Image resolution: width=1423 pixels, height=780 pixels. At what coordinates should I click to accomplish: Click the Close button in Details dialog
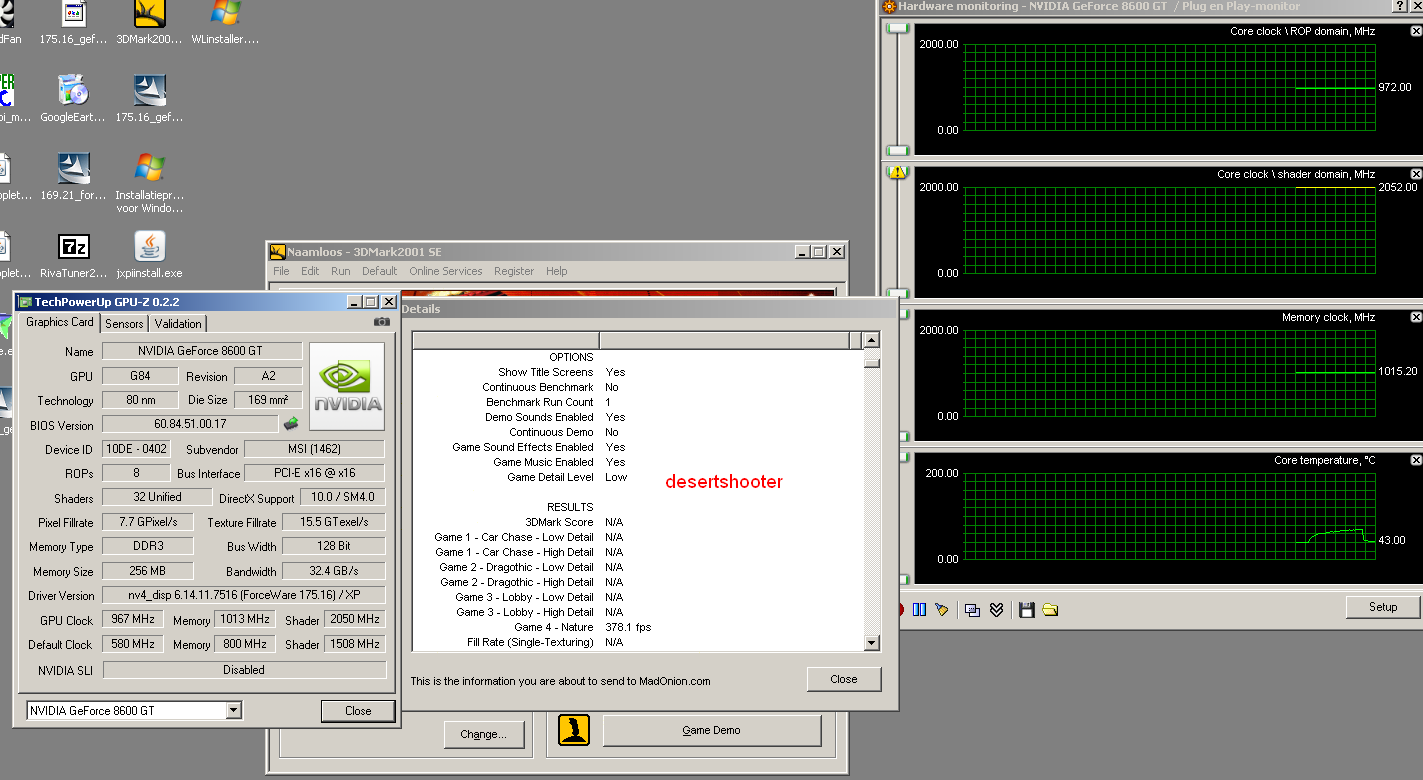pyautogui.click(x=844, y=679)
